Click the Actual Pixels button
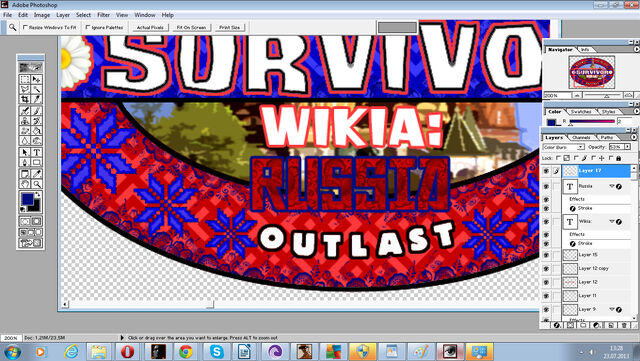This screenshot has height=361, width=640. click(150, 27)
